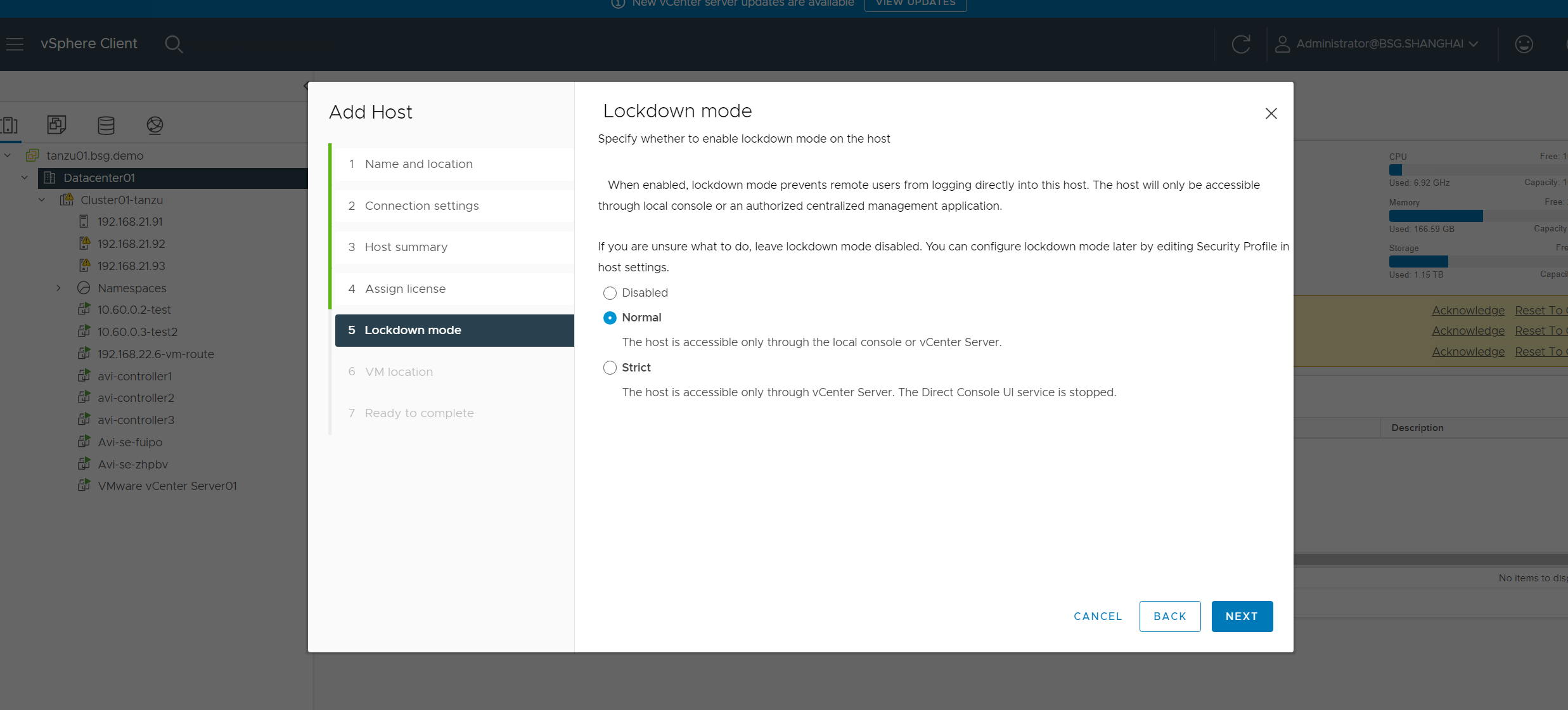
Task: Go to Connection settings wizard step
Action: (x=421, y=205)
